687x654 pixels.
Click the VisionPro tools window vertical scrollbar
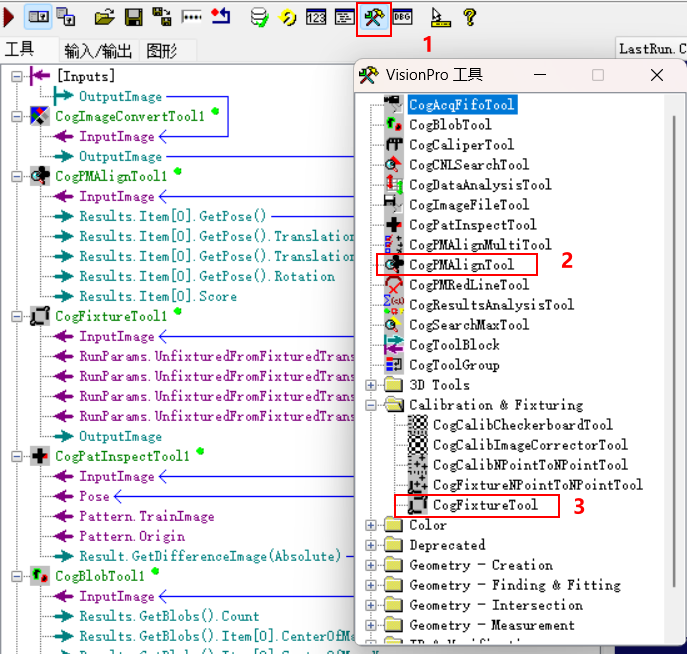(674, 350)
